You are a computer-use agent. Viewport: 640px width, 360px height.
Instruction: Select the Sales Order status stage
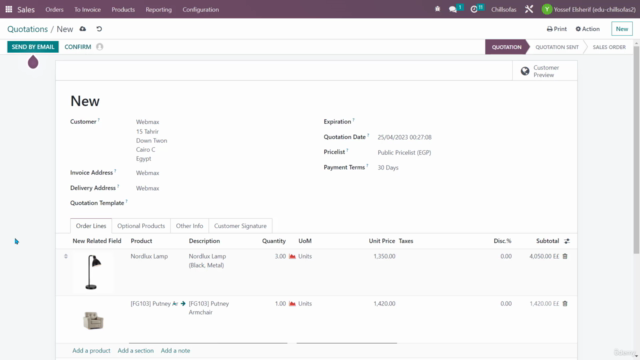point(609,47)
